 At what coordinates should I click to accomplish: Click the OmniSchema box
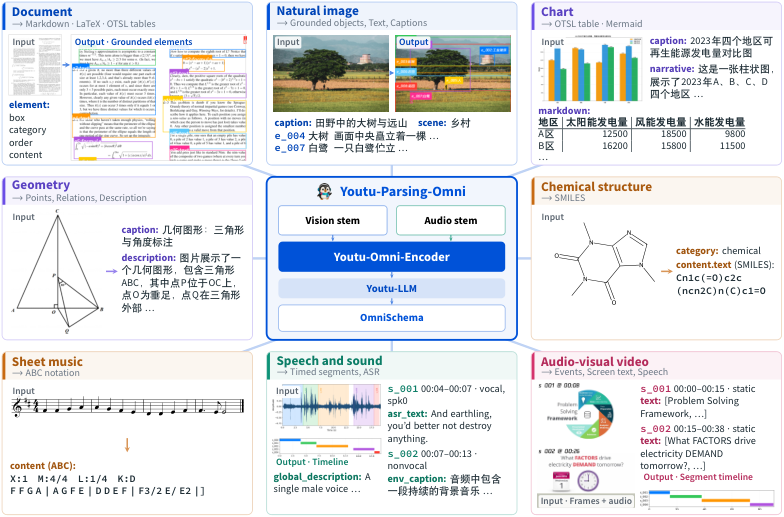[392, 318]
